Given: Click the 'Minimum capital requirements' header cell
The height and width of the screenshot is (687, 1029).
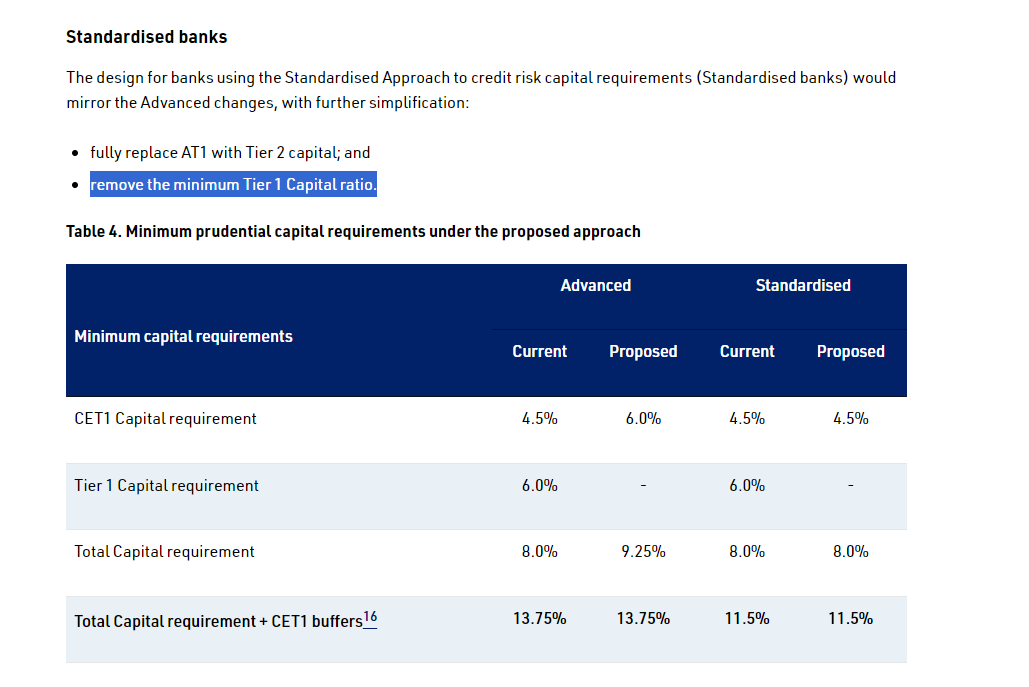Looking at the screenshot, I should [x=183, y=337].
